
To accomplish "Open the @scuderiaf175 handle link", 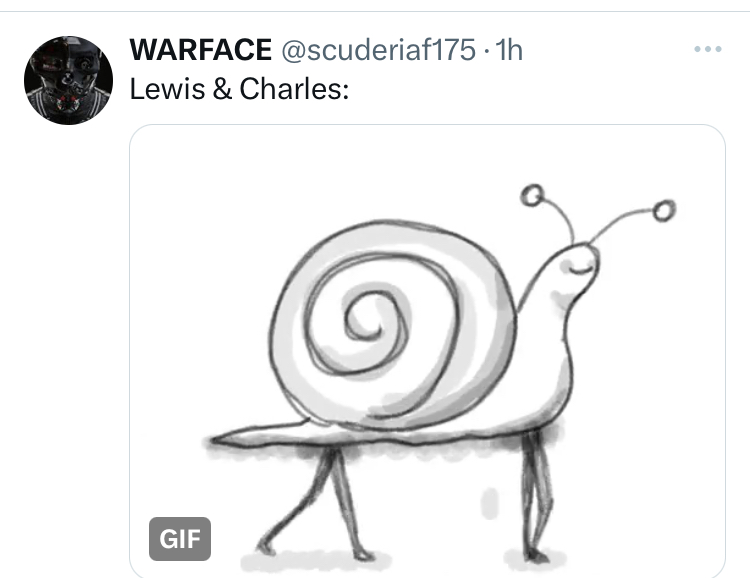I will pos(378,50).
